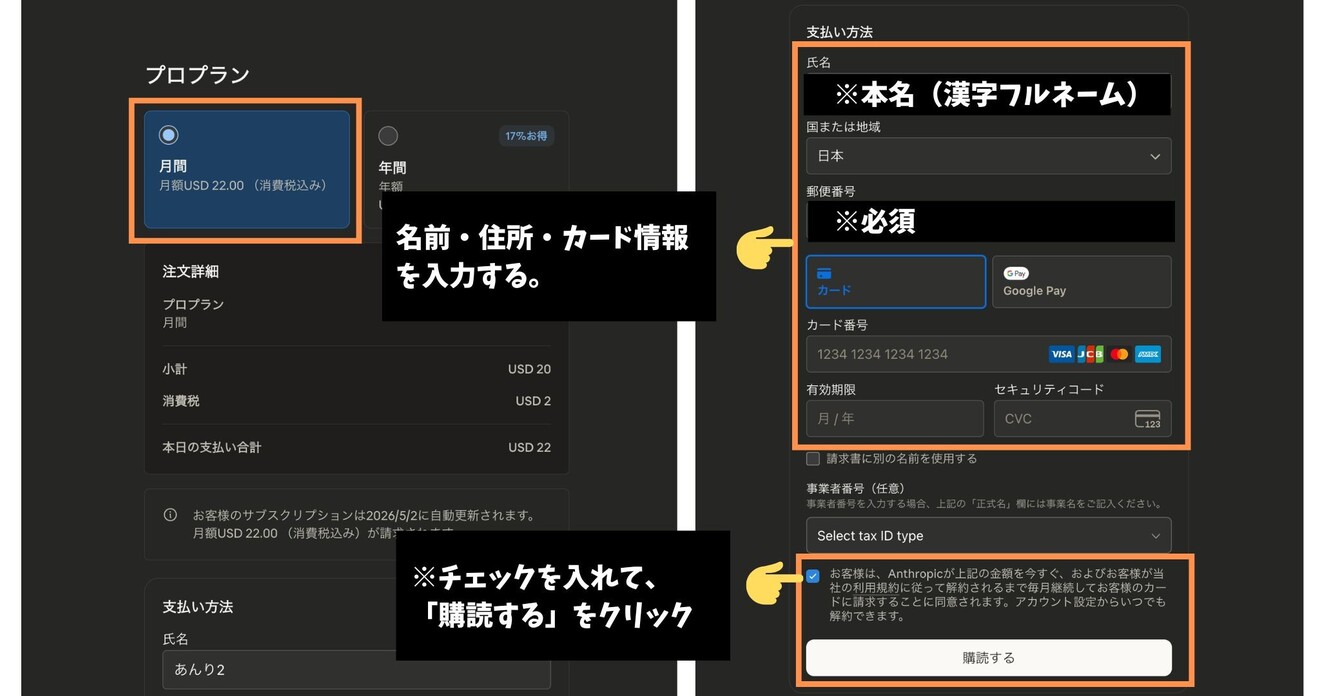Click the G Pay logo icon
This screenshot has width=1320, height=696.
coord(1017,273)
